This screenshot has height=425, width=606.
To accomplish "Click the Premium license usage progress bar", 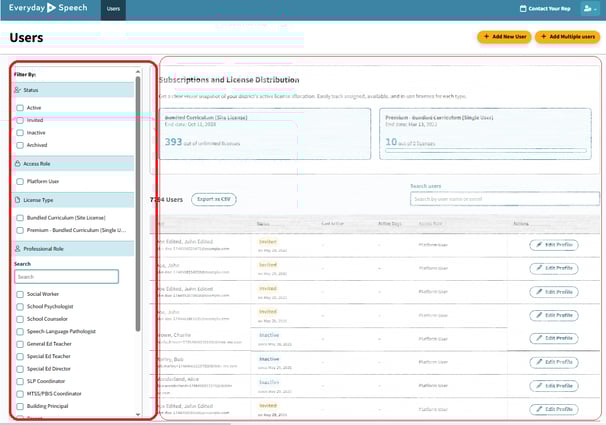I will tap(486, 150).
